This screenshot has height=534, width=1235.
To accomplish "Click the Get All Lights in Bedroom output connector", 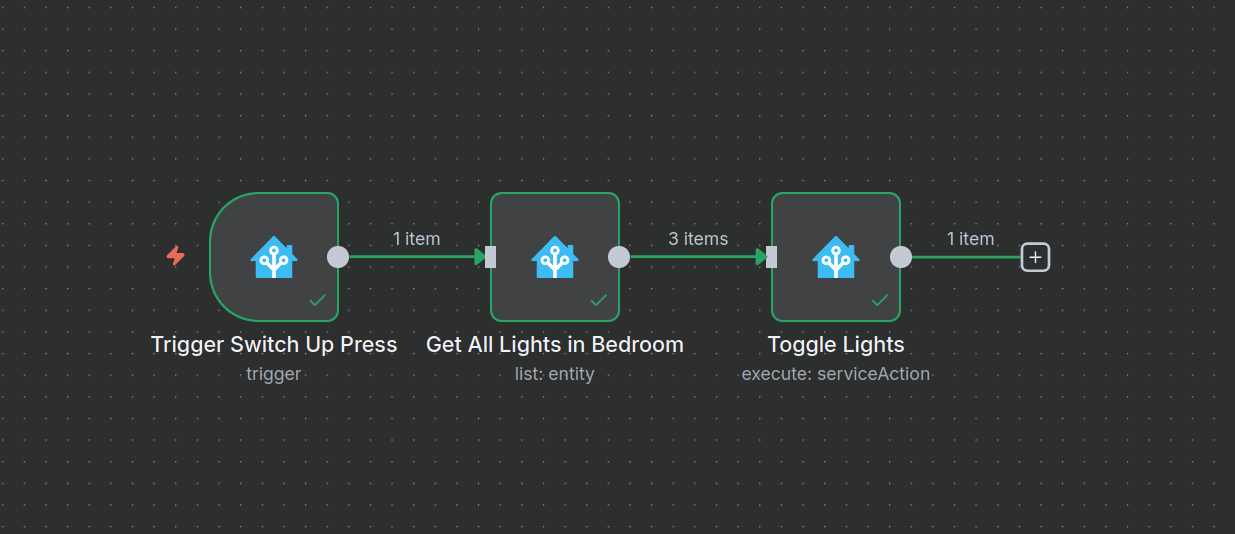I will click(619, 257).
